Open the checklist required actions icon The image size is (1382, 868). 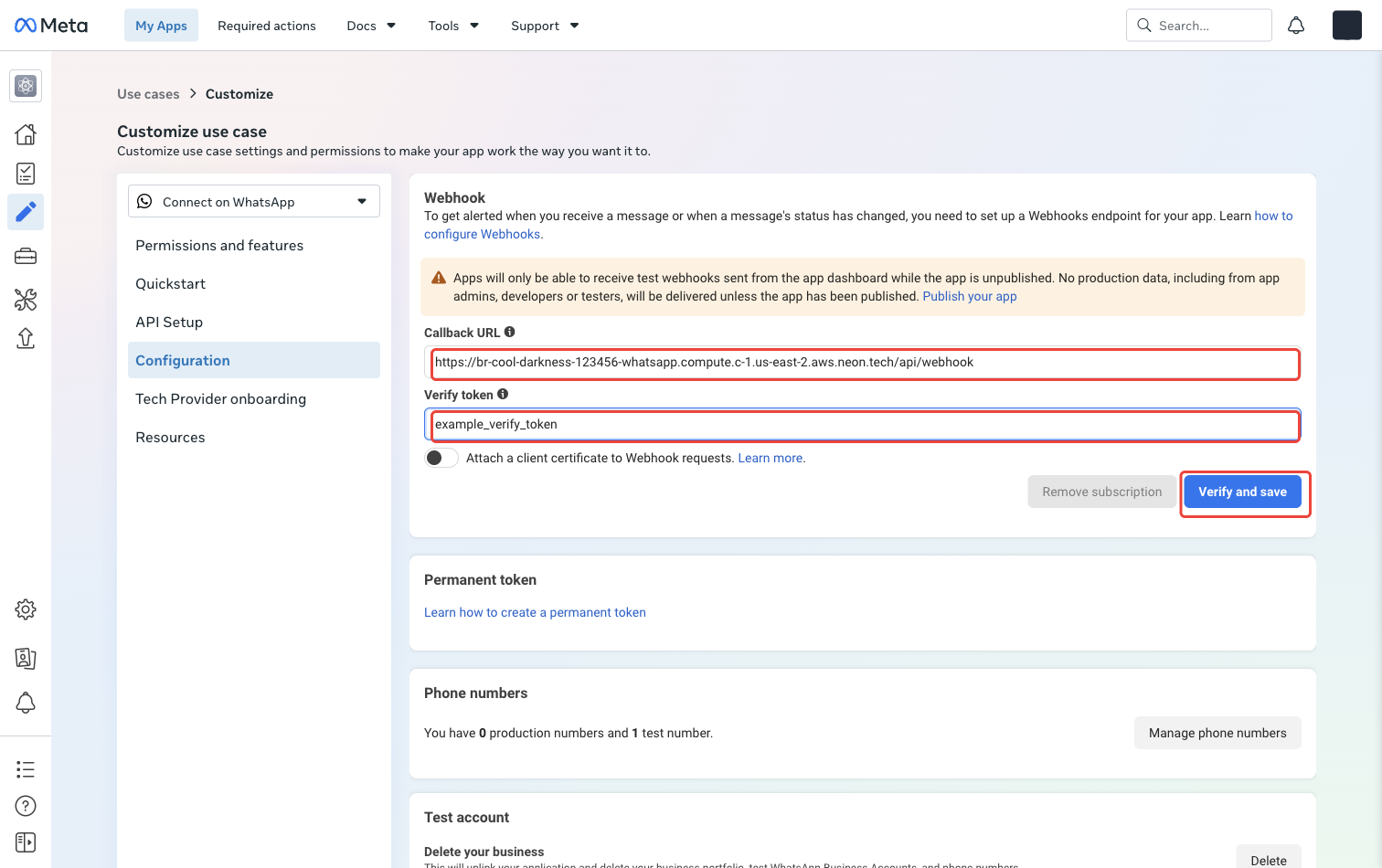26,174
